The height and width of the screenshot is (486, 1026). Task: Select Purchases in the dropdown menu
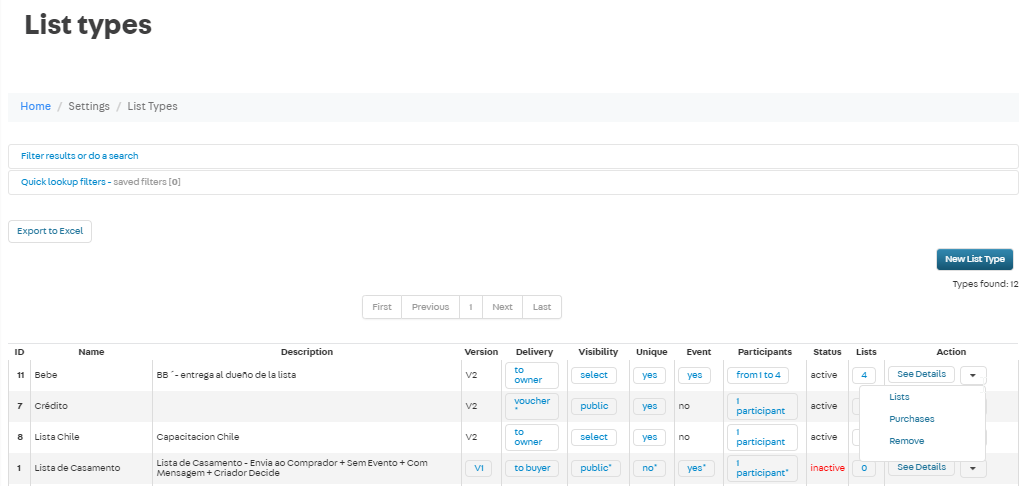911,419
